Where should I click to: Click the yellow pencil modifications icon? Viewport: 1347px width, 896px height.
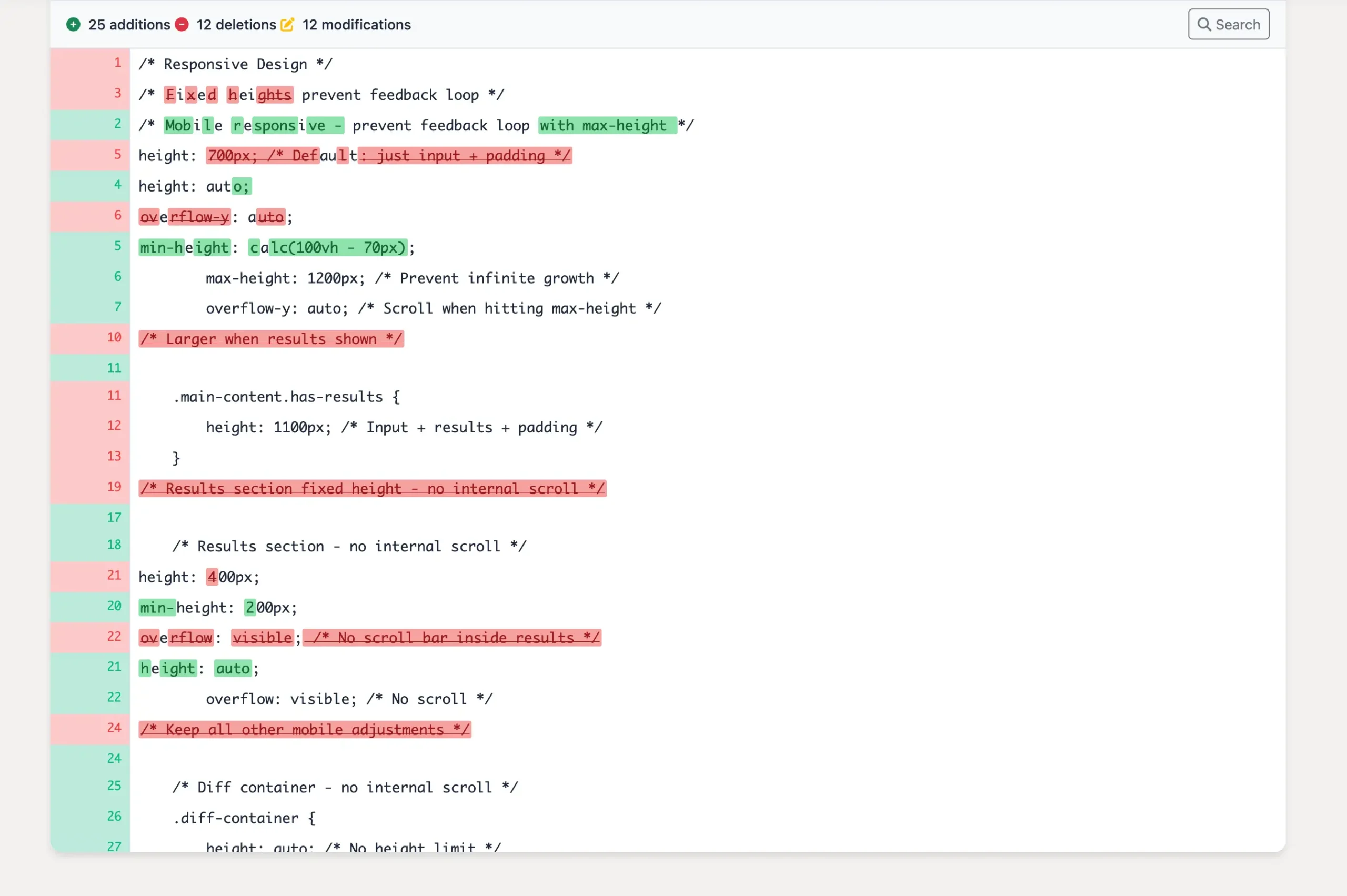point(287,25)
